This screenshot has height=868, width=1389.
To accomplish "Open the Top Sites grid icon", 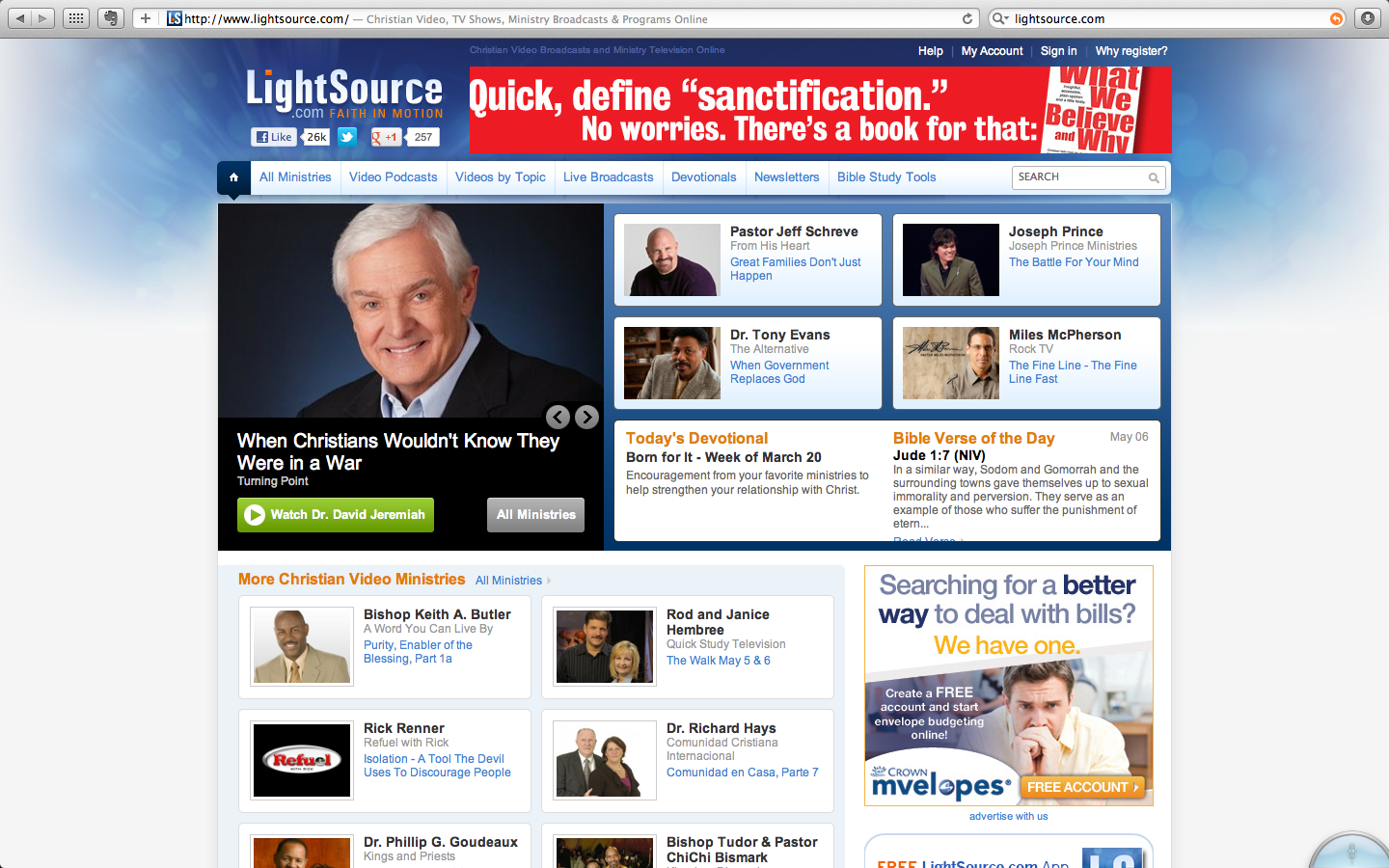I will point(76,18).
